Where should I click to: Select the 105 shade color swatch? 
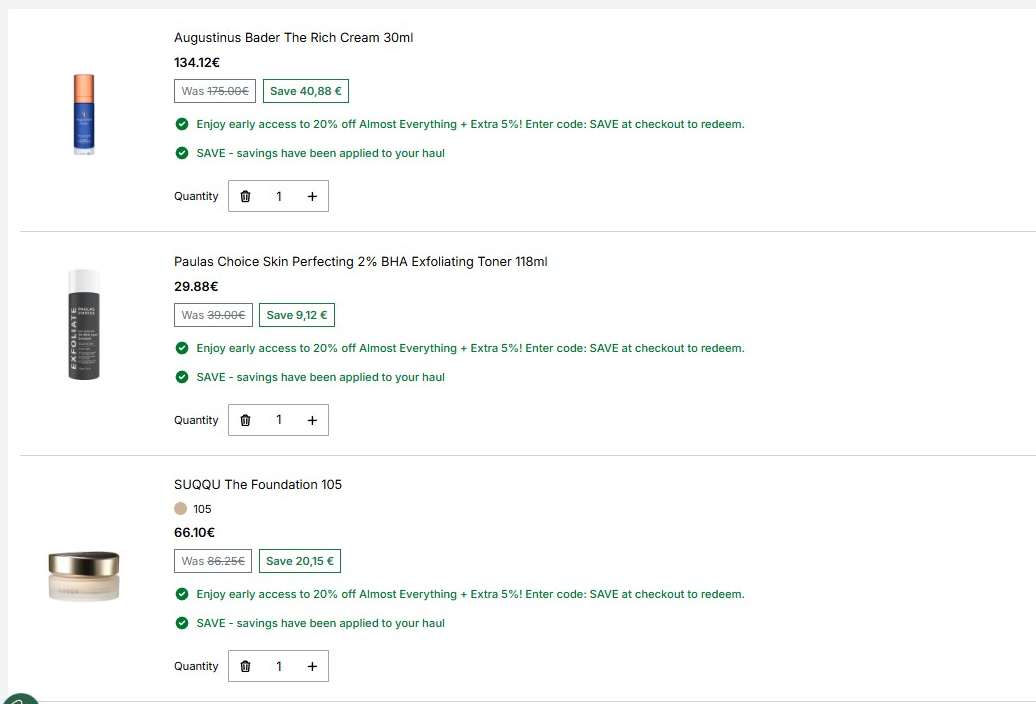pyautogui.click(x=180, y=509)
